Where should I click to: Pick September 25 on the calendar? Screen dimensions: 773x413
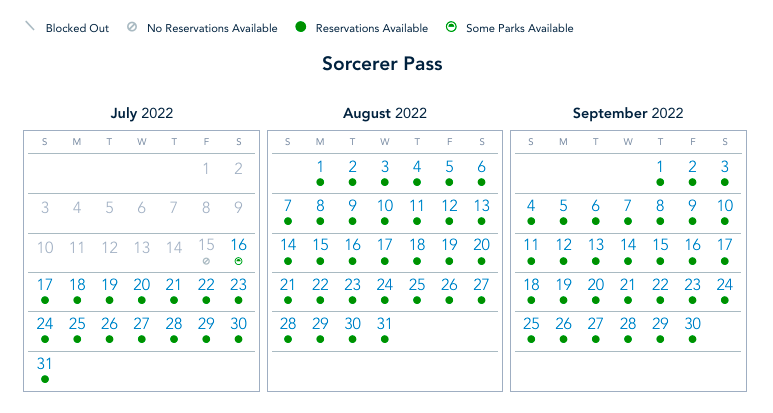(x=531, y=324)
